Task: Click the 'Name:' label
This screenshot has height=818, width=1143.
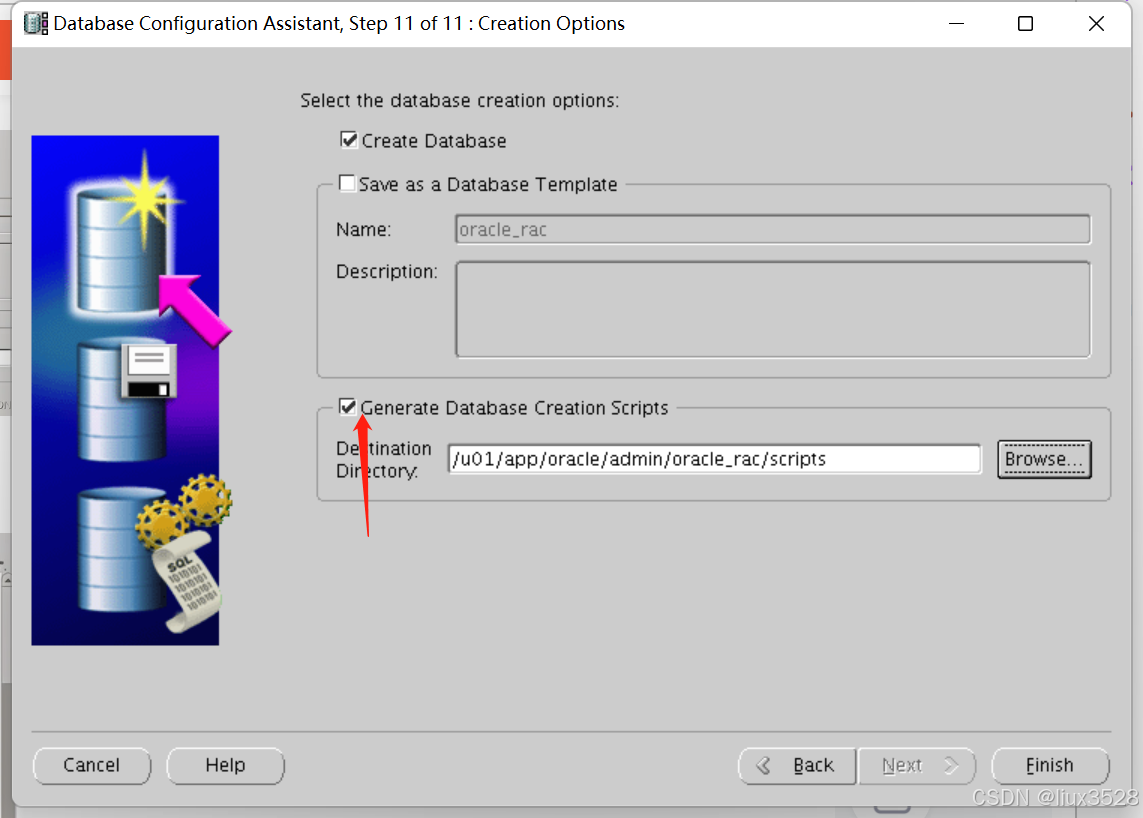Action: (x=363, y=230)
